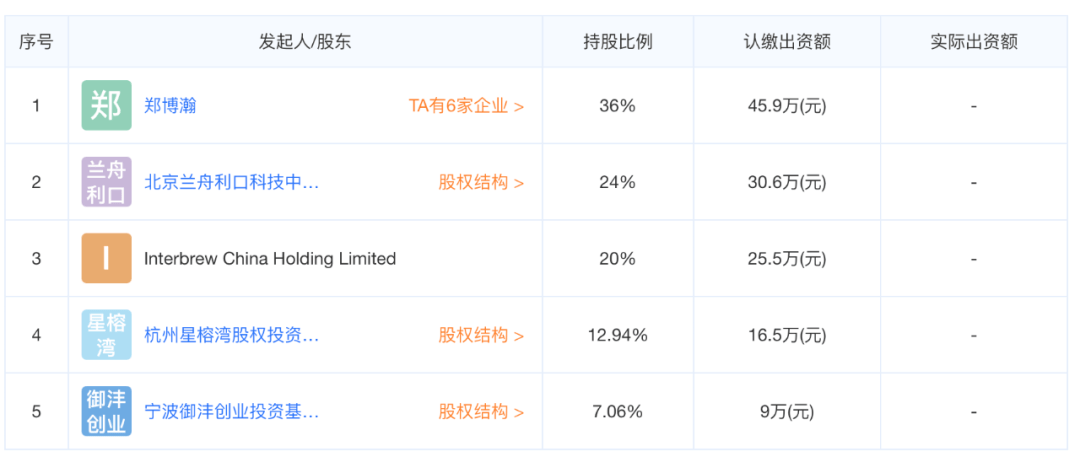Open shareholder 郑博瀚 profile link
Screen dimensions: 1080x473
(x=170, y=106)
